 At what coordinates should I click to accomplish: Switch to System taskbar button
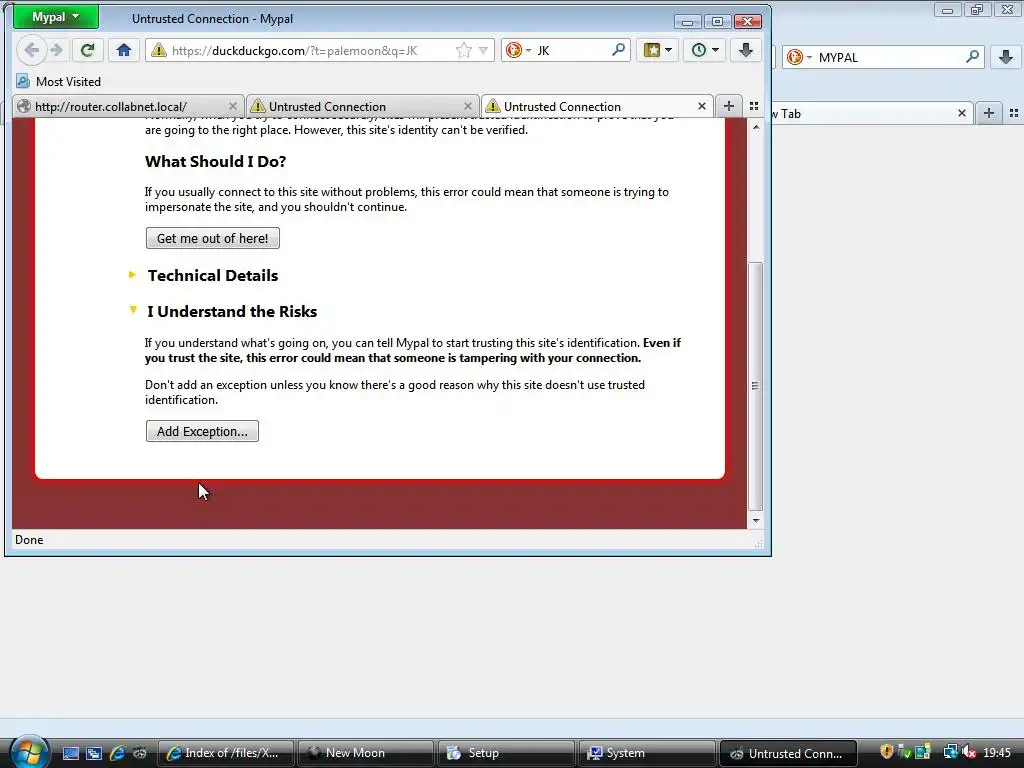point(647,753)
